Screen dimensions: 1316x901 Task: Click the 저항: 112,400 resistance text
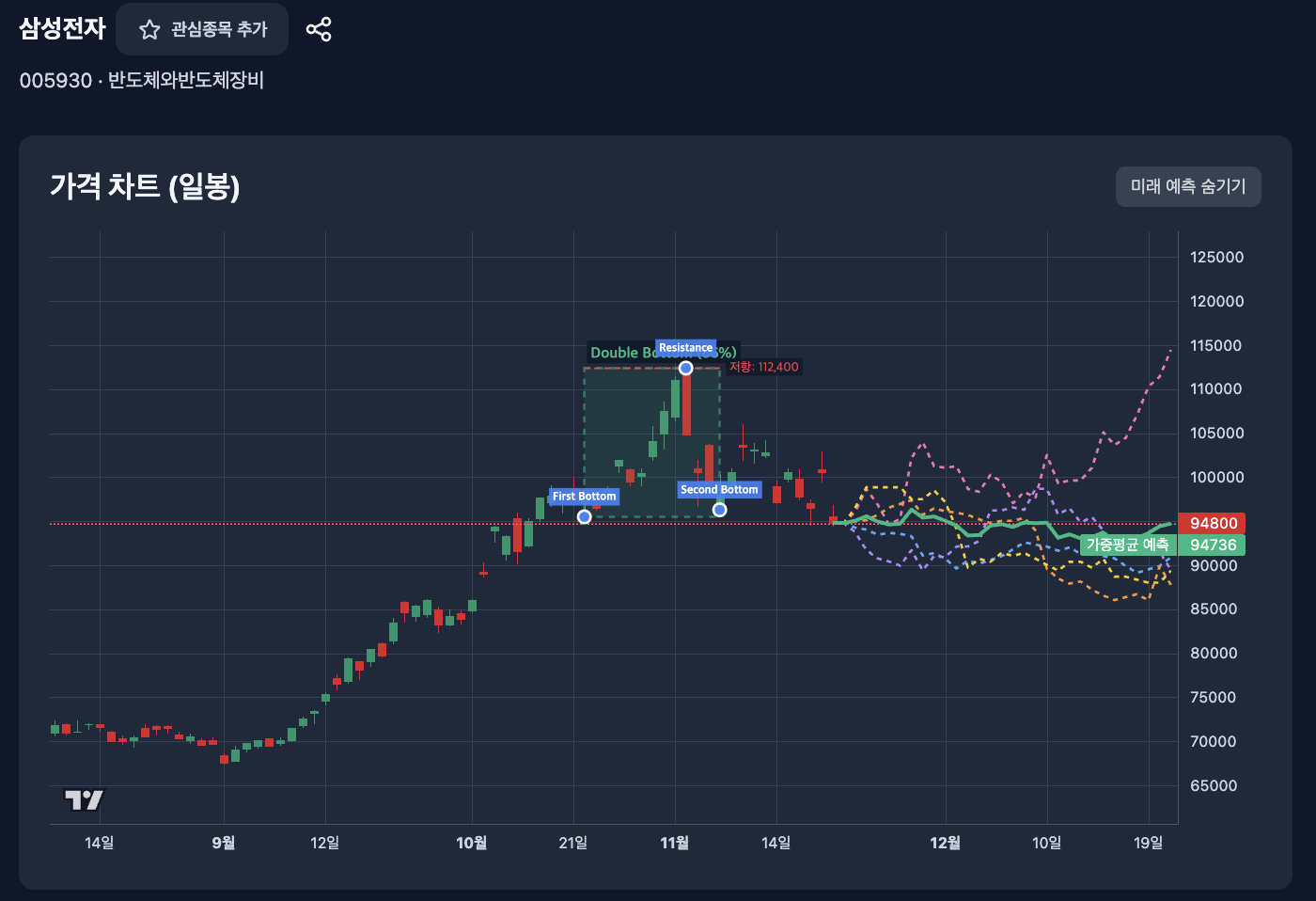coord(763,367)
